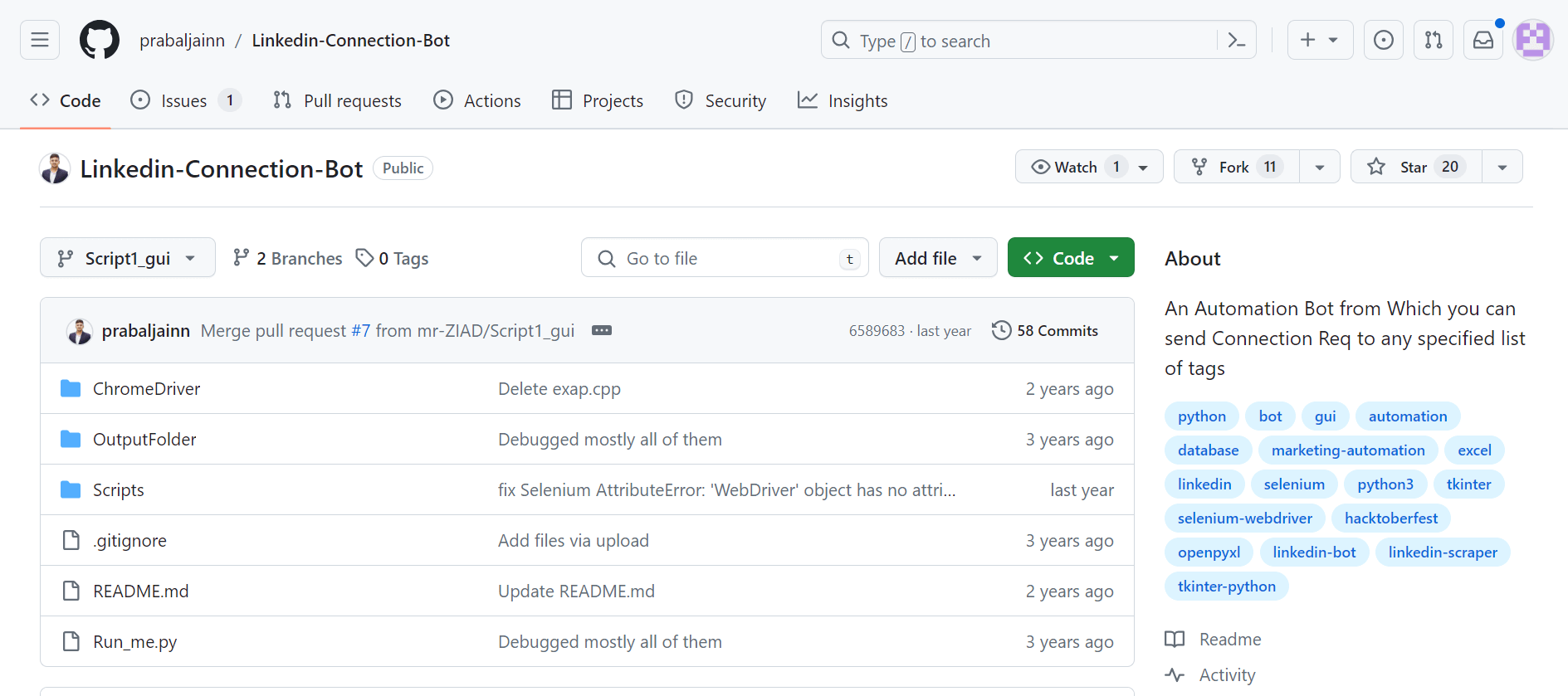1568x696 pixels.
Task: Open the pull requests header icon
Action: click(1433, 40)
